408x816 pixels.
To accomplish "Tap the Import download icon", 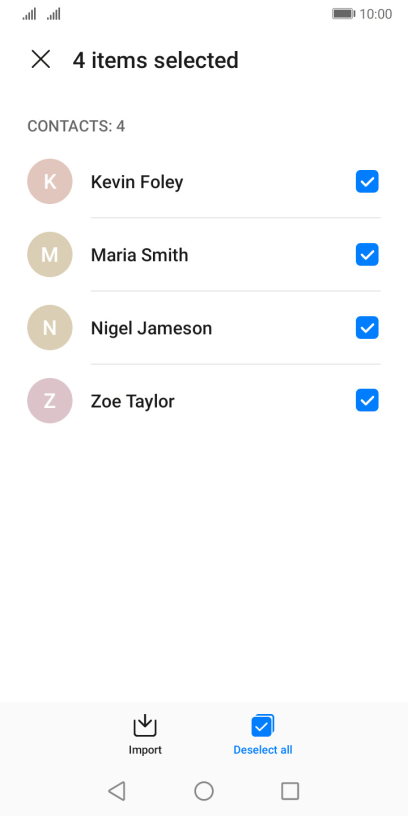I will click(x=145, y=725).
